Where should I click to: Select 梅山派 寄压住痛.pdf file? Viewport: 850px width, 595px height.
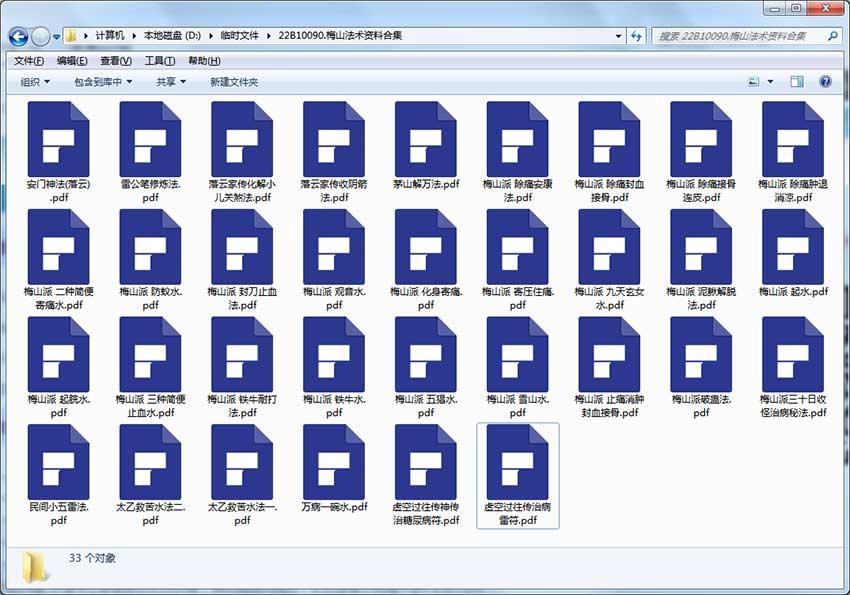[x=518, y=260]
